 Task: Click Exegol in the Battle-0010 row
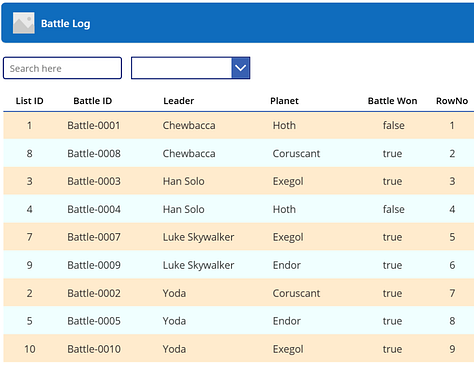(288, 349)
